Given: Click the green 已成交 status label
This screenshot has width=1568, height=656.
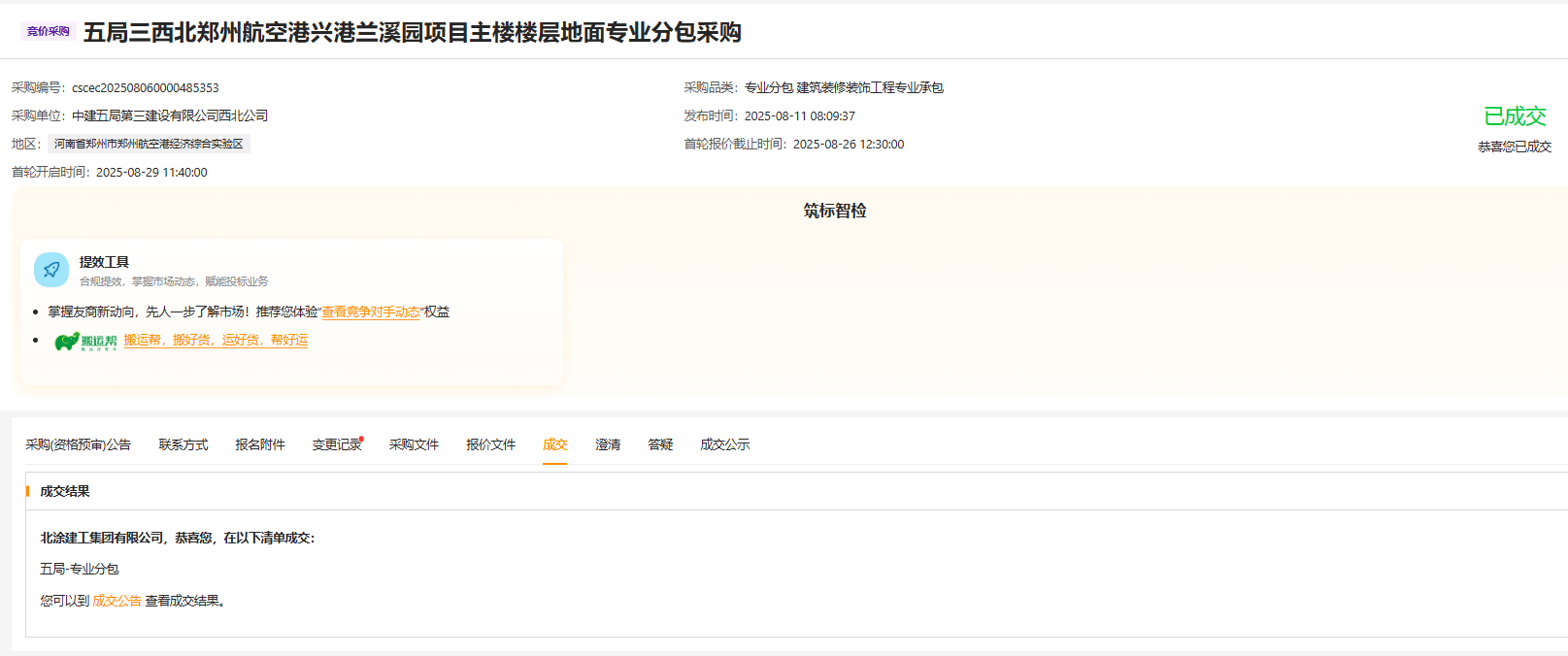Looking at the screenshot, I should point(1515,116).
